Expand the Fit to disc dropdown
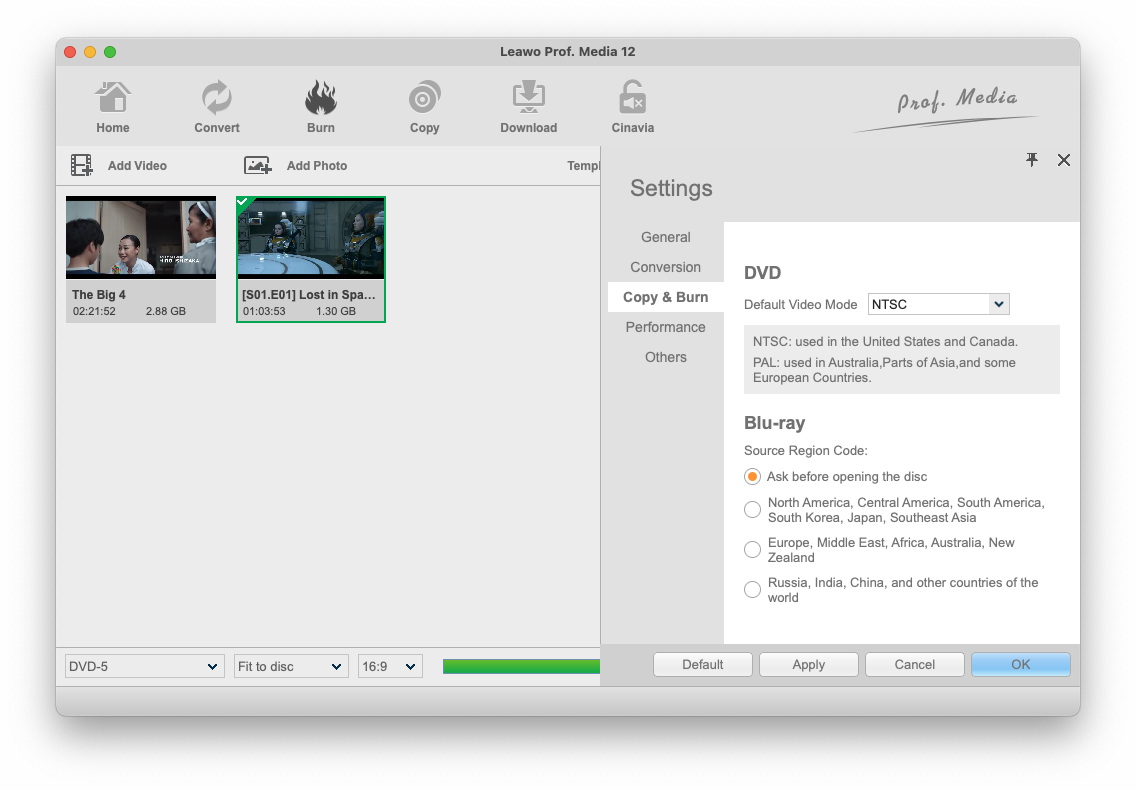This screenshot has width=1136, height=790. pos(291,667)
